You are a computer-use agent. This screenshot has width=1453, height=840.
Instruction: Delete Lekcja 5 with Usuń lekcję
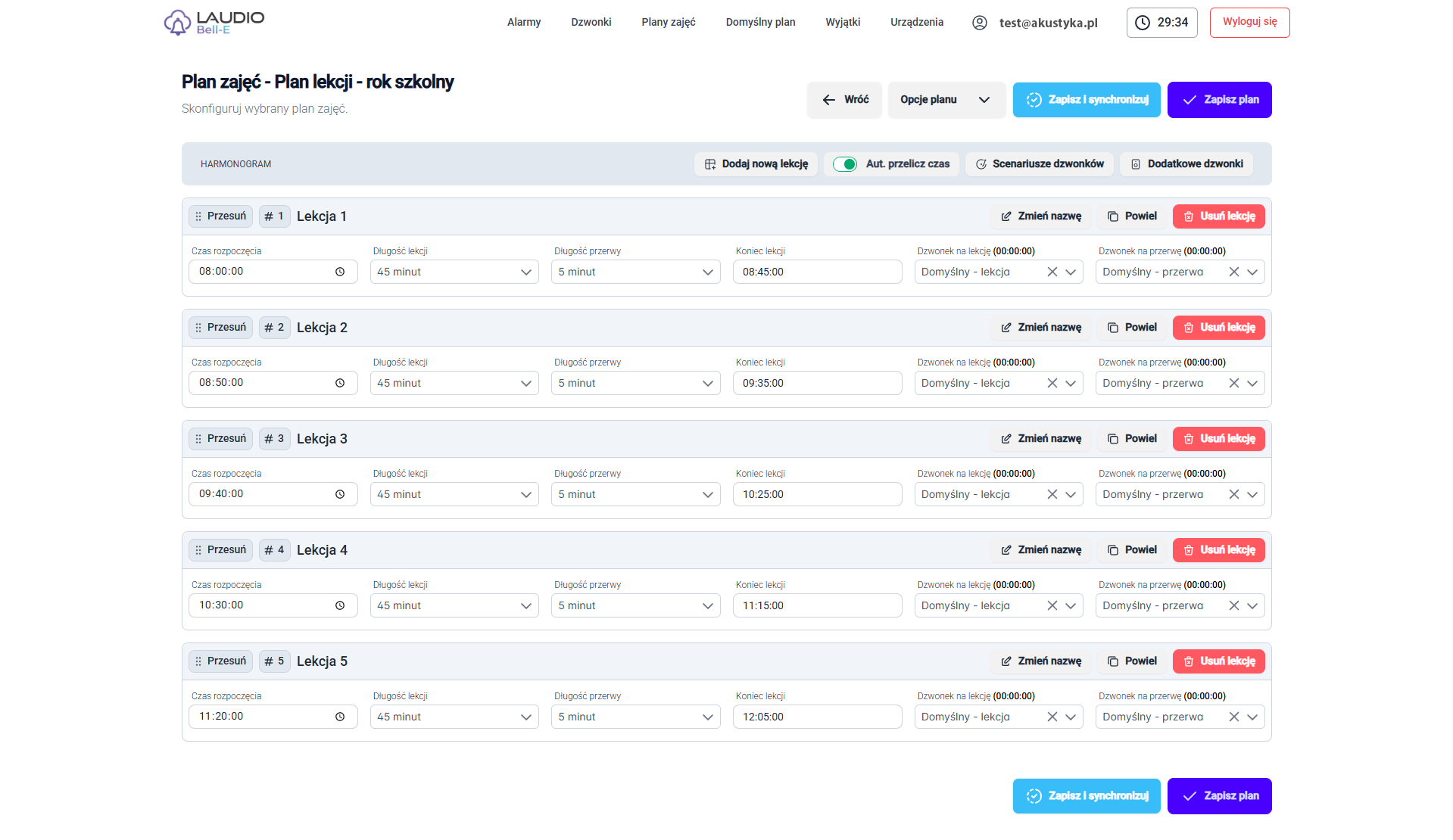1218,661
